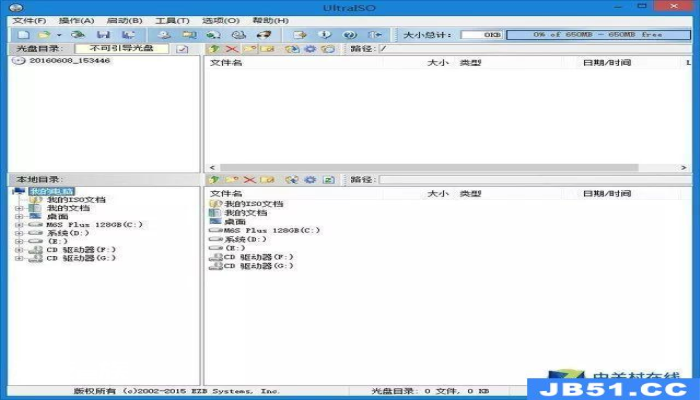Screen dimensions: 700x400
Task: Click the Save As toolbar icon
Action: tap(129, 34)
